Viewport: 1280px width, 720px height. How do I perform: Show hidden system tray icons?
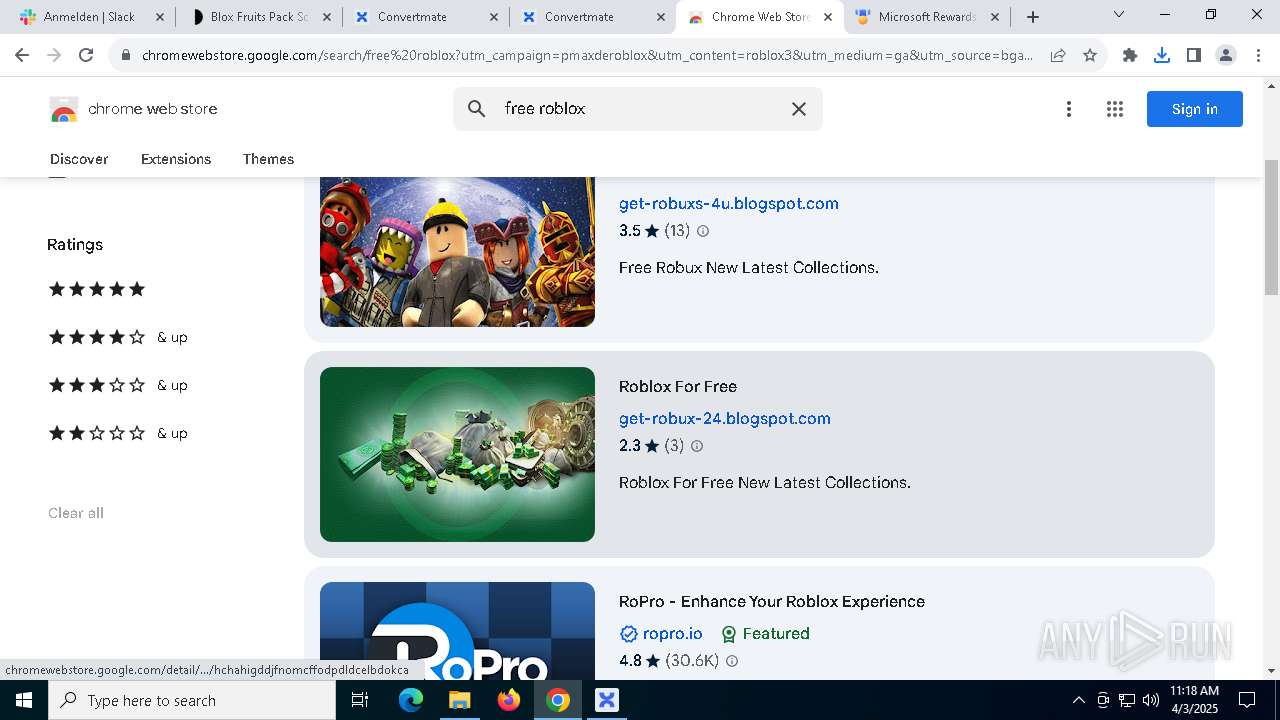click(x=1078, y=700)
